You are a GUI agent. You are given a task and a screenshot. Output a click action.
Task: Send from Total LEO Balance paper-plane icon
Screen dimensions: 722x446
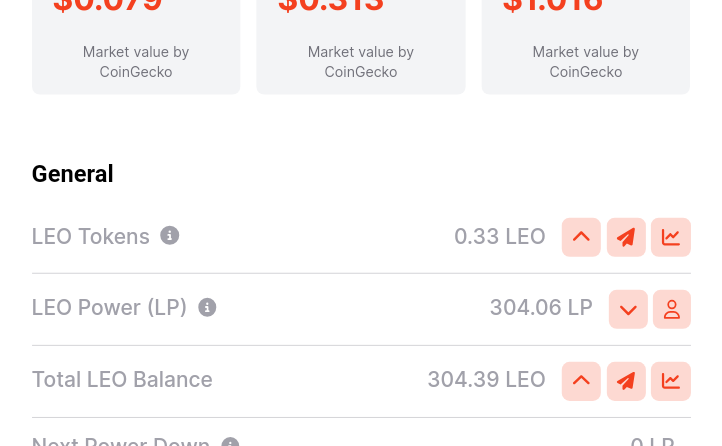pos(626,381)
